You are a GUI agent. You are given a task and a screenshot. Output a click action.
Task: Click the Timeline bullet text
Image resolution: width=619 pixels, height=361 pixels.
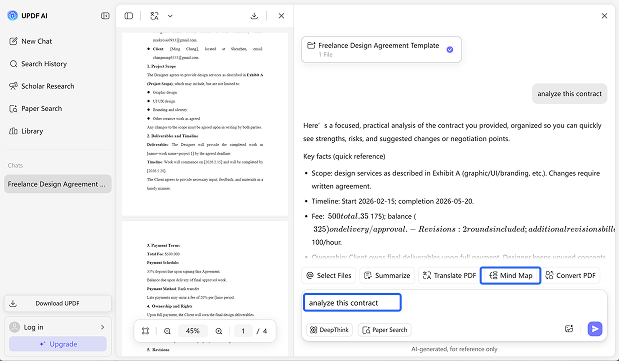(x=392, y=201)
